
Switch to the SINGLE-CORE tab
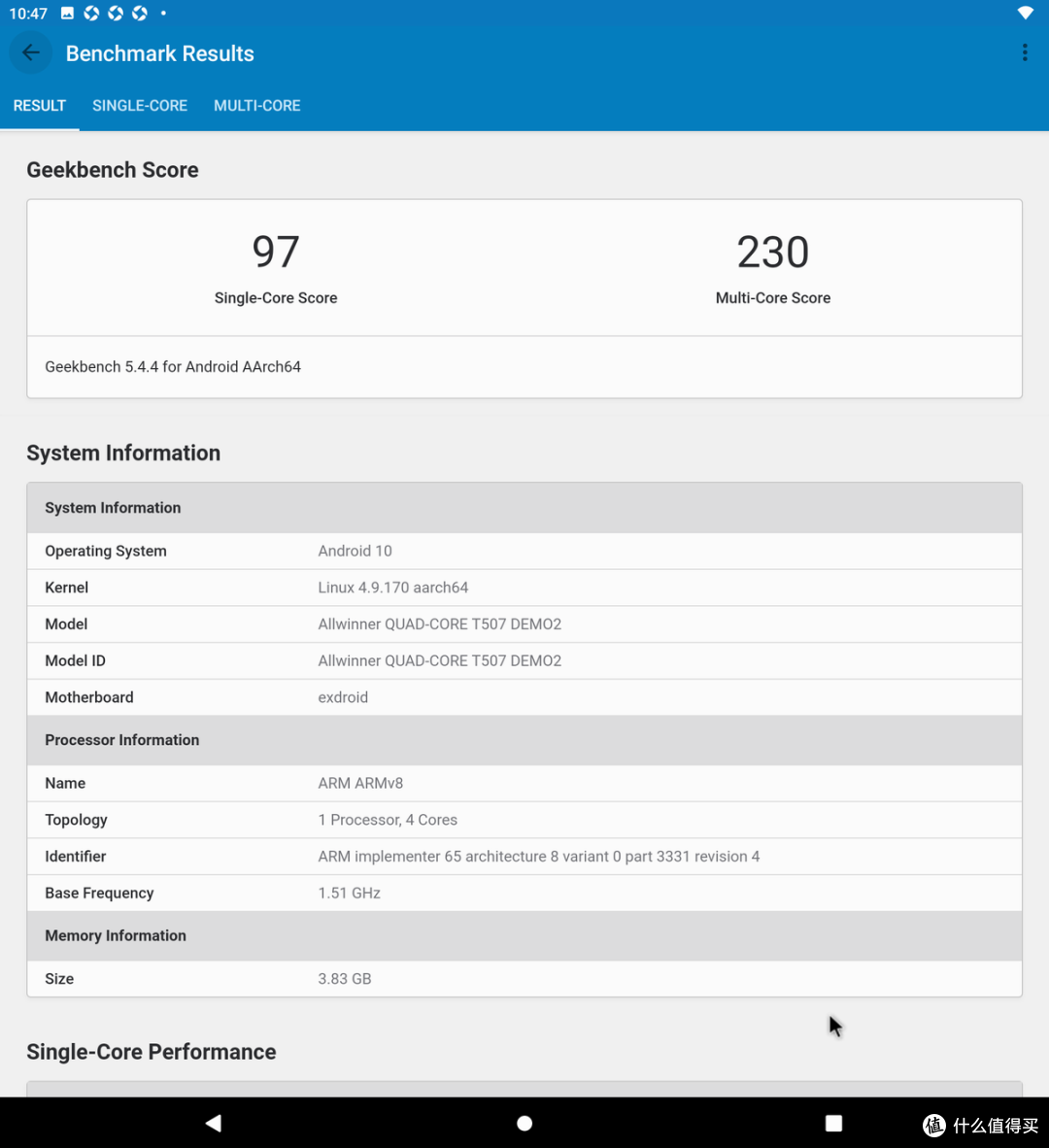coord(140,106)
